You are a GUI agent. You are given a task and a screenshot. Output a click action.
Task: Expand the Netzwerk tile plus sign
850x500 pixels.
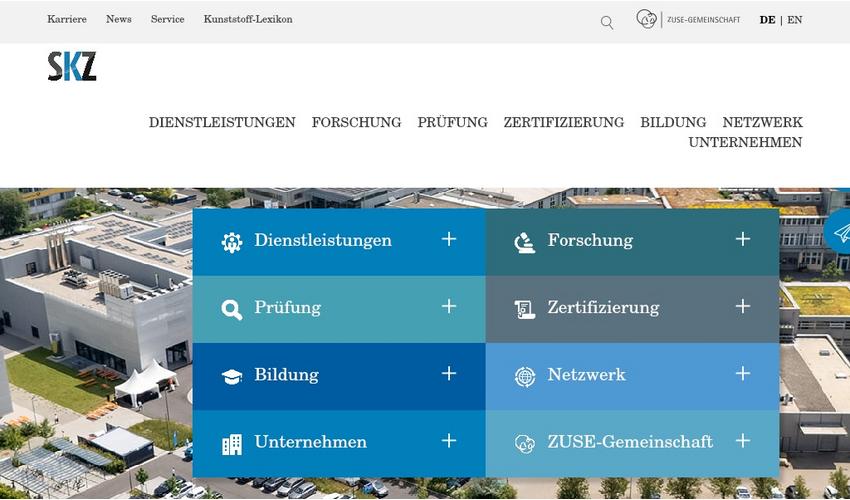pyautogui.click(x=743, y=374)
